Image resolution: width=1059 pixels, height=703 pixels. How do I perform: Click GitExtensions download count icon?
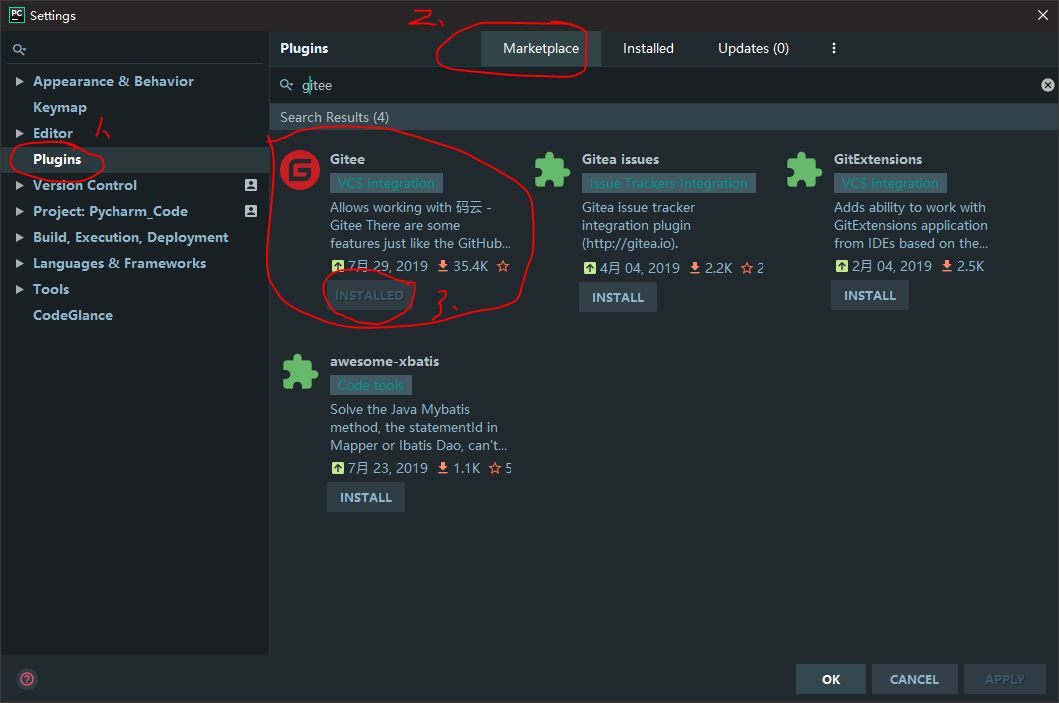pyautogui.click(x=947, y=266)
